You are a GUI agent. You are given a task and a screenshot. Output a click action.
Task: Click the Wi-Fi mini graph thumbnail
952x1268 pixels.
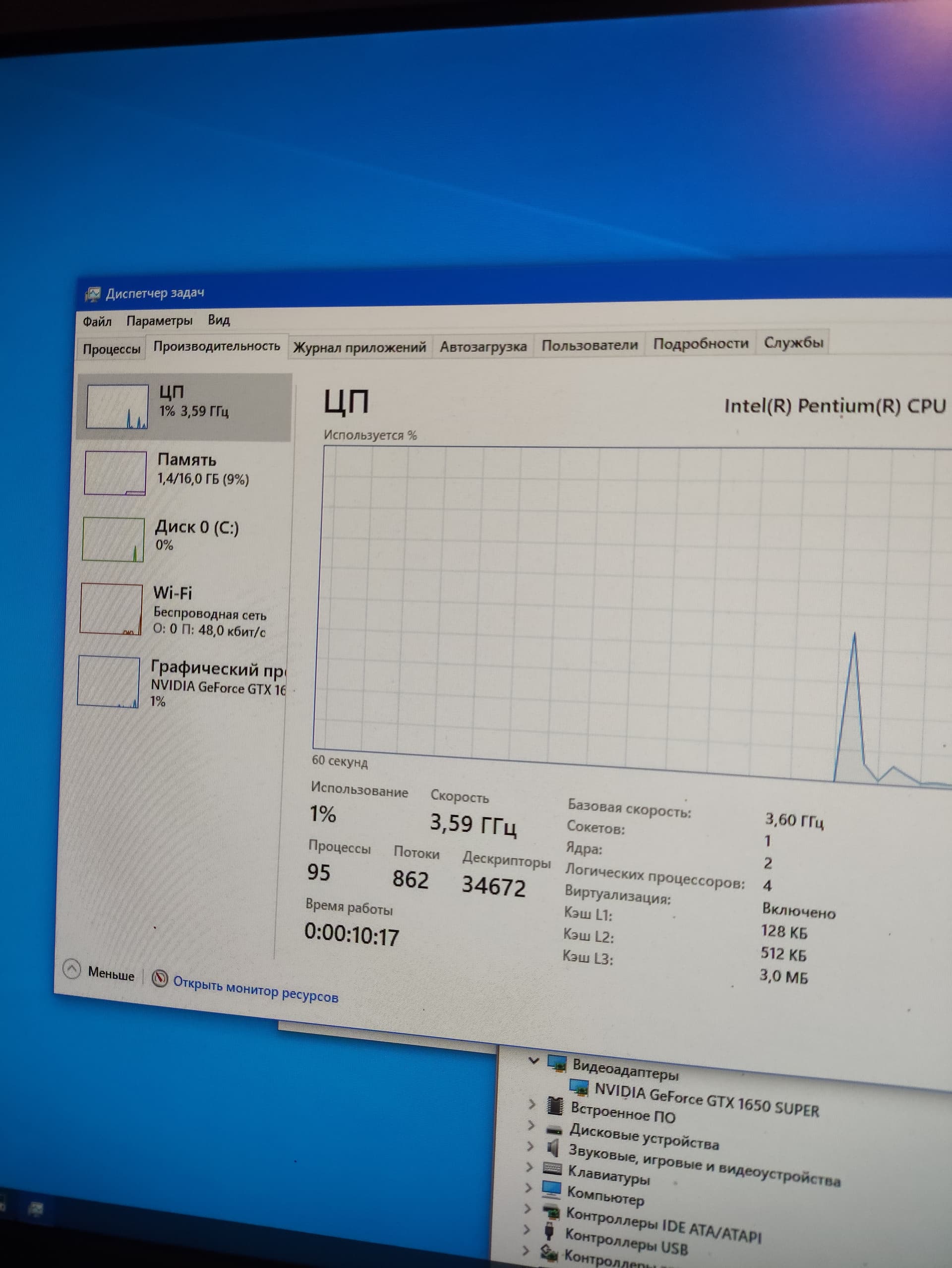tap(111, 609)
